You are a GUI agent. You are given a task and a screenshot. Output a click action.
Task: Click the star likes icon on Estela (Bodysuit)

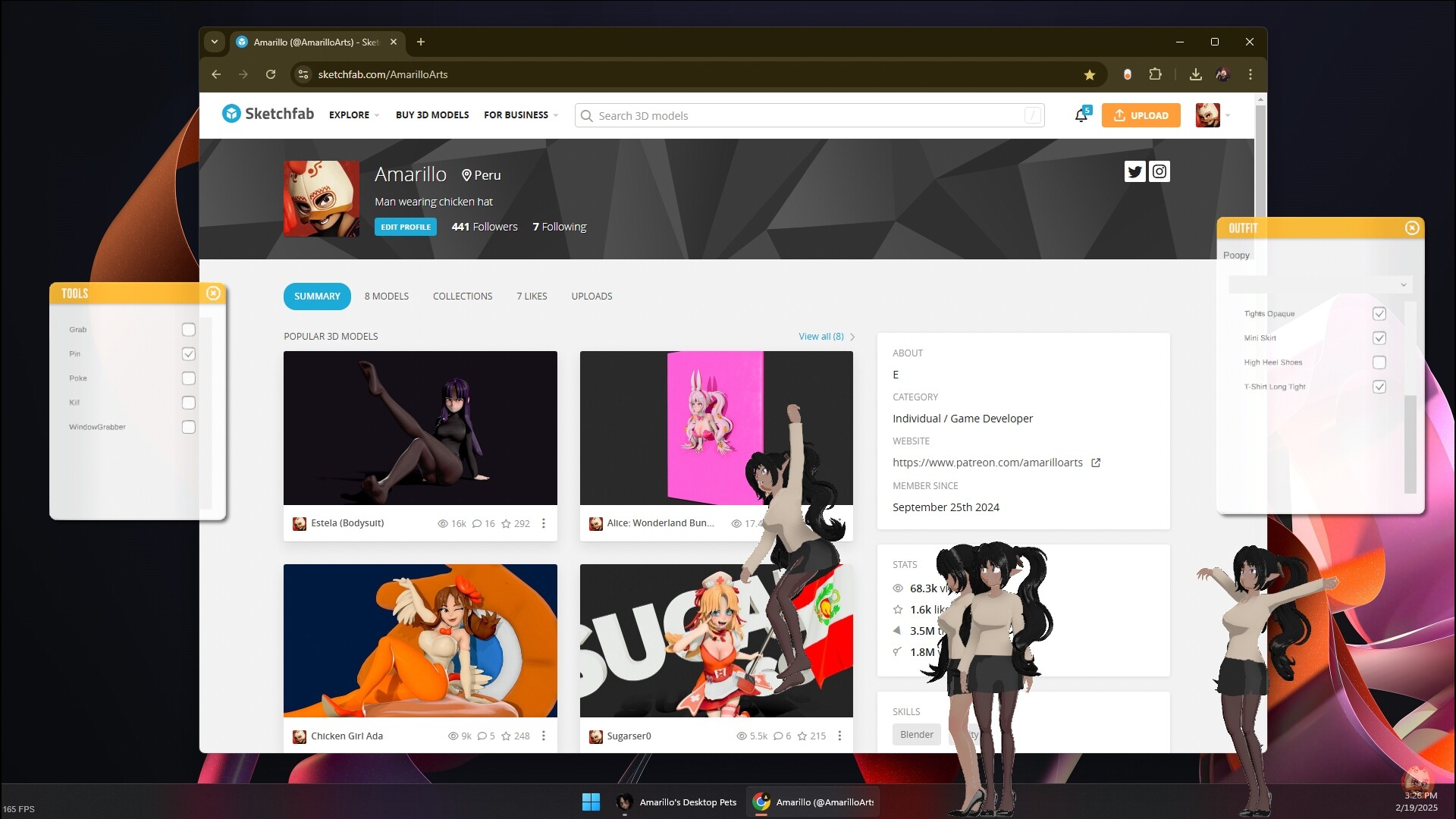[x=506, y=523]
